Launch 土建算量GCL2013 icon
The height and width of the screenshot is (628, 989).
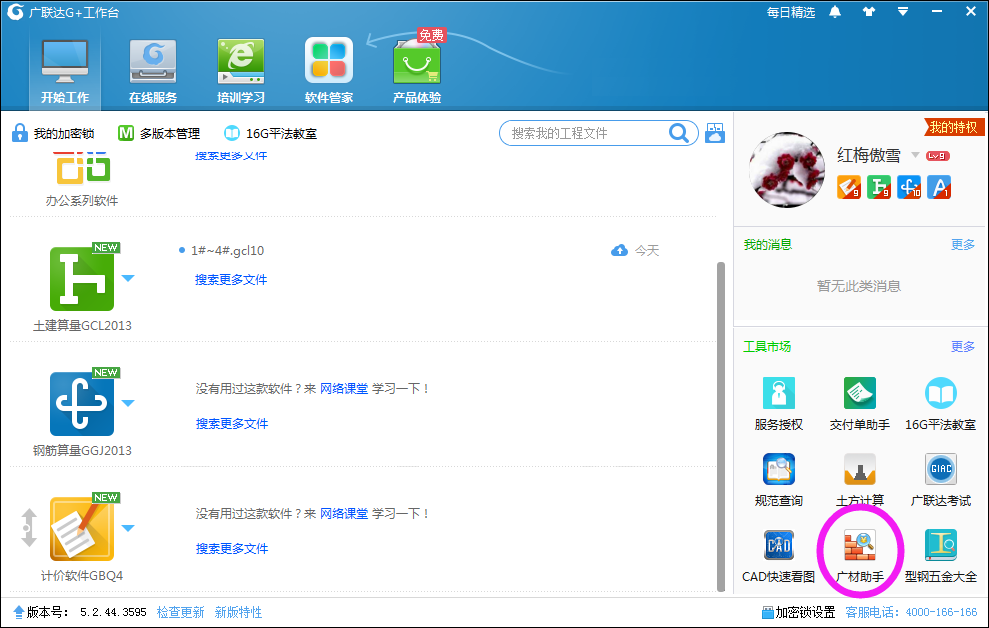pos(82,279)
